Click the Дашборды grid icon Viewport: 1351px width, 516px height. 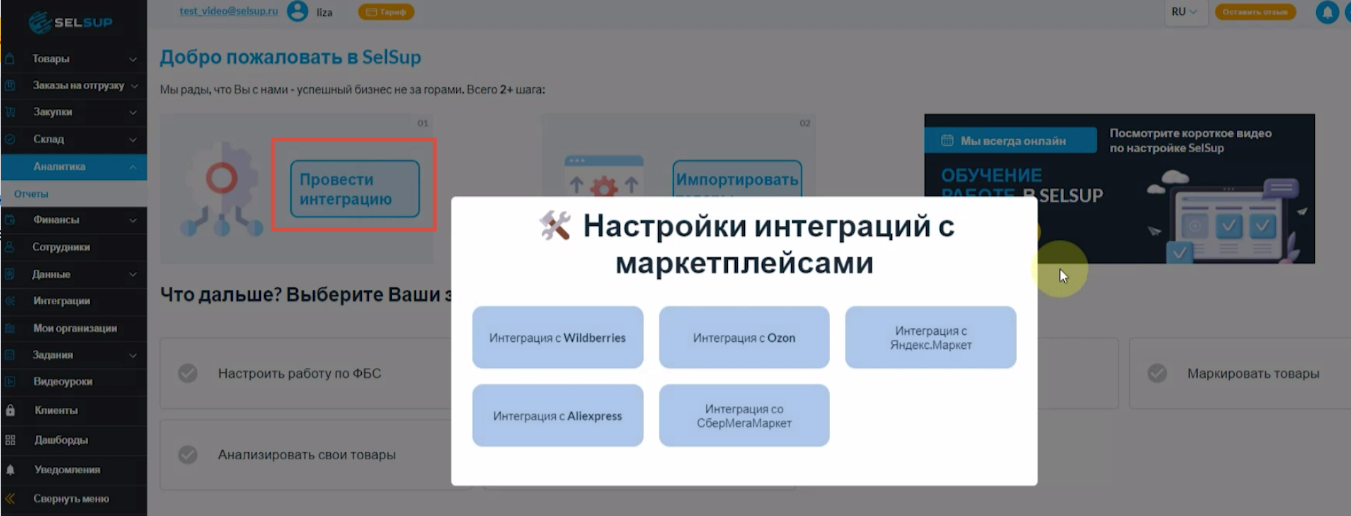click(10, 440)
